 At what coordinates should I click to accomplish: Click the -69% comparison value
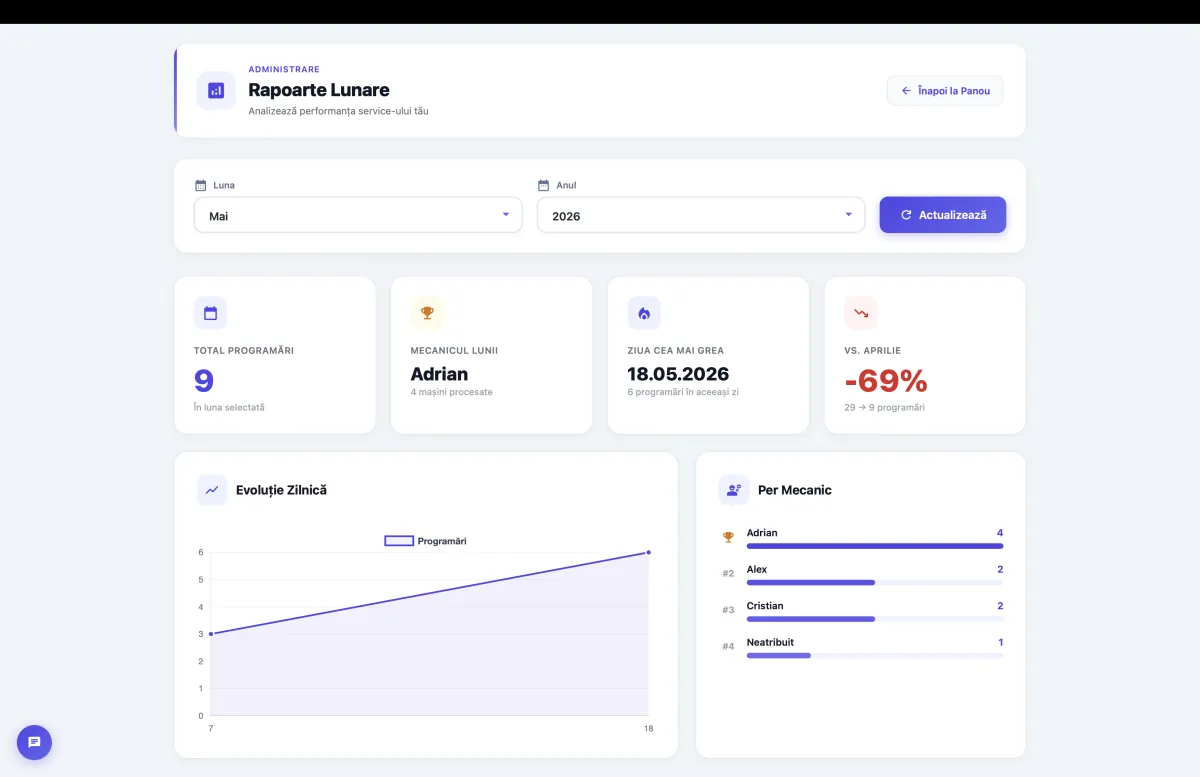coord(886,381)
